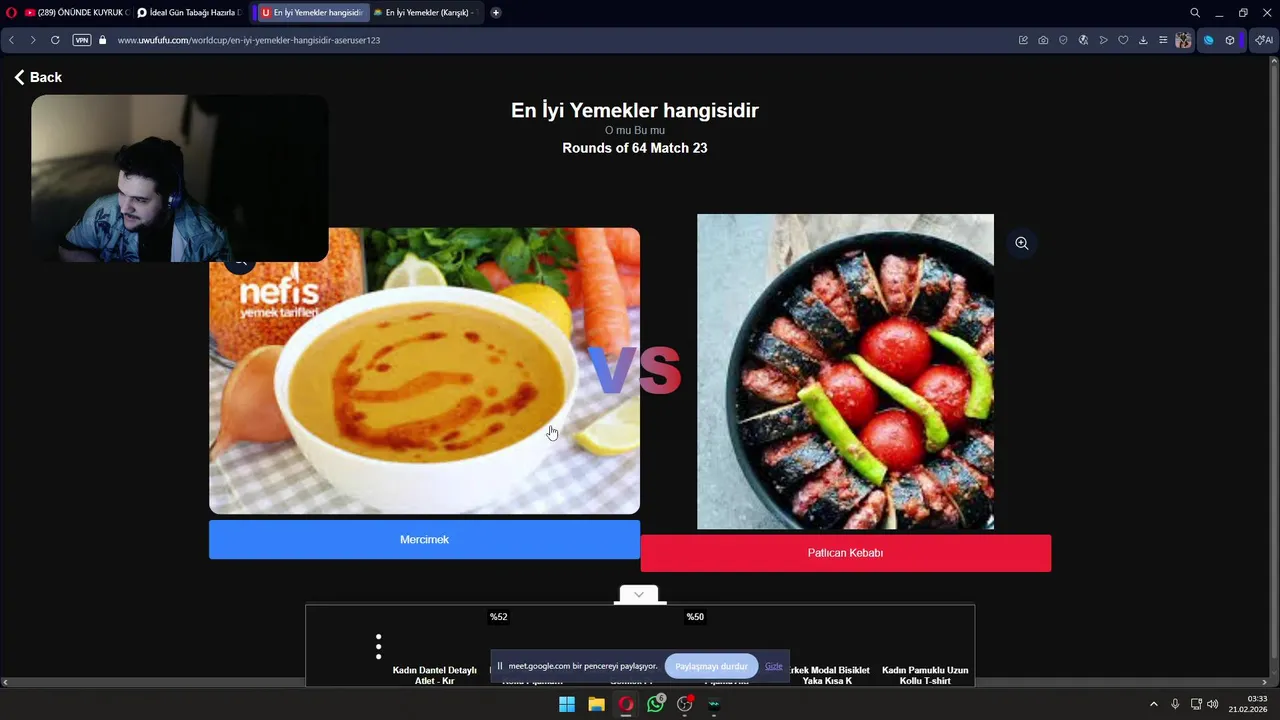
Task: Click the Gizle link
Action: coord(774,666)
